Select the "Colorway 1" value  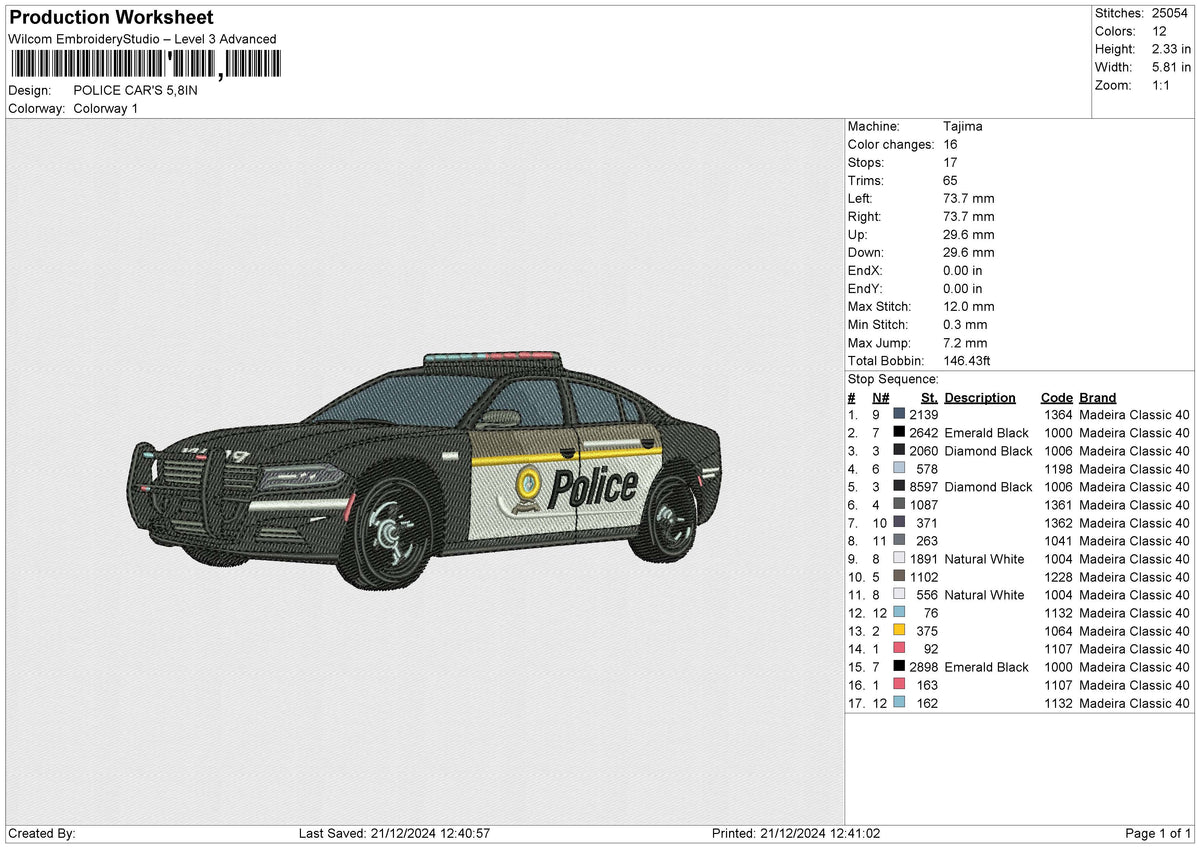106,108
